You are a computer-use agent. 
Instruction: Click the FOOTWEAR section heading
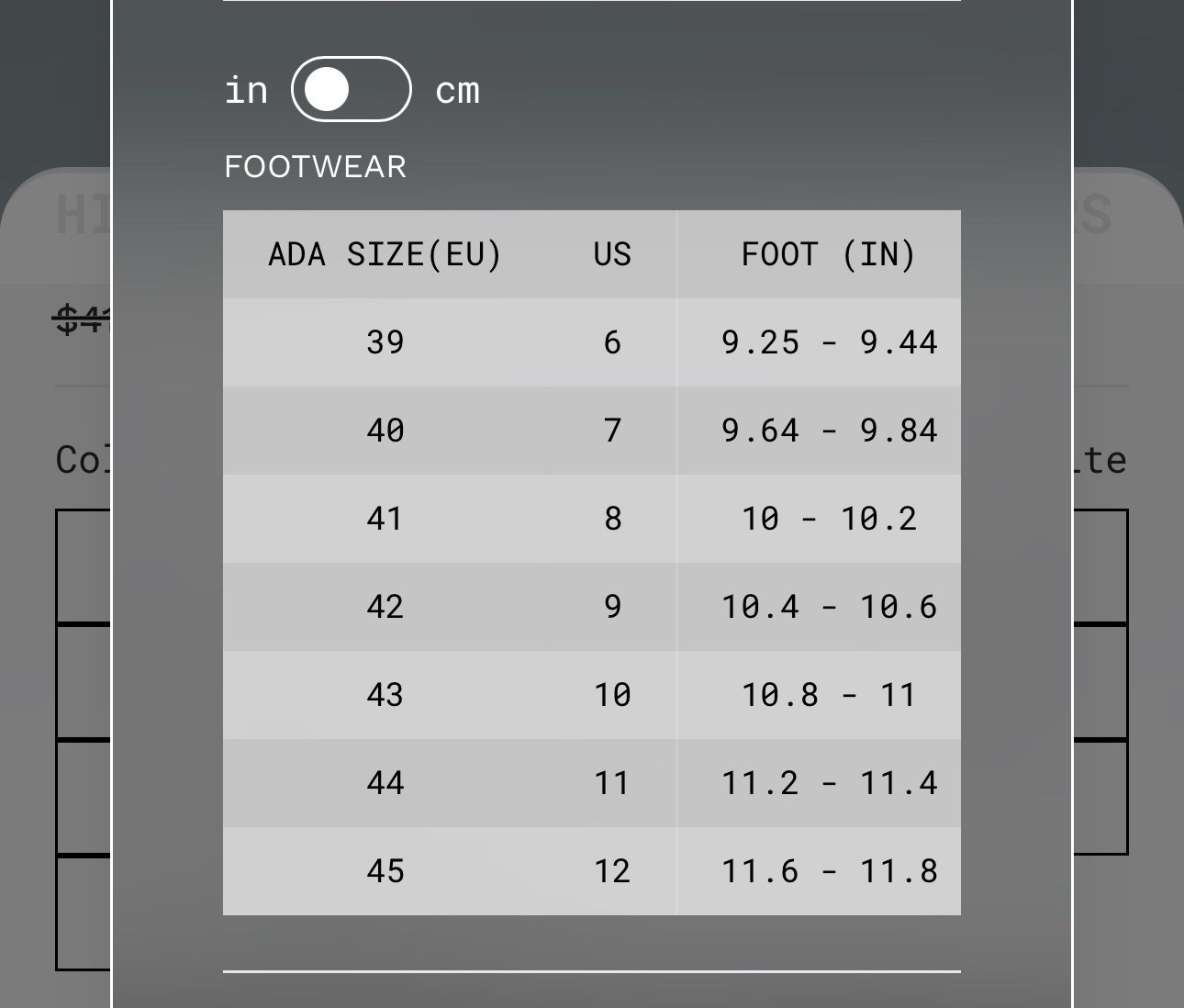pyautogui.click(x=315, y=167)
